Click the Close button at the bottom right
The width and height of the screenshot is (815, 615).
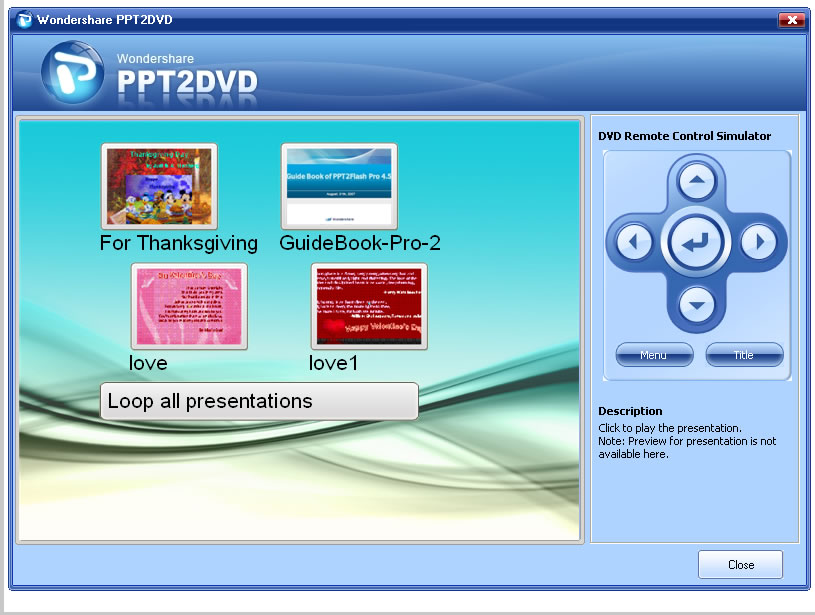pos(740,564)
